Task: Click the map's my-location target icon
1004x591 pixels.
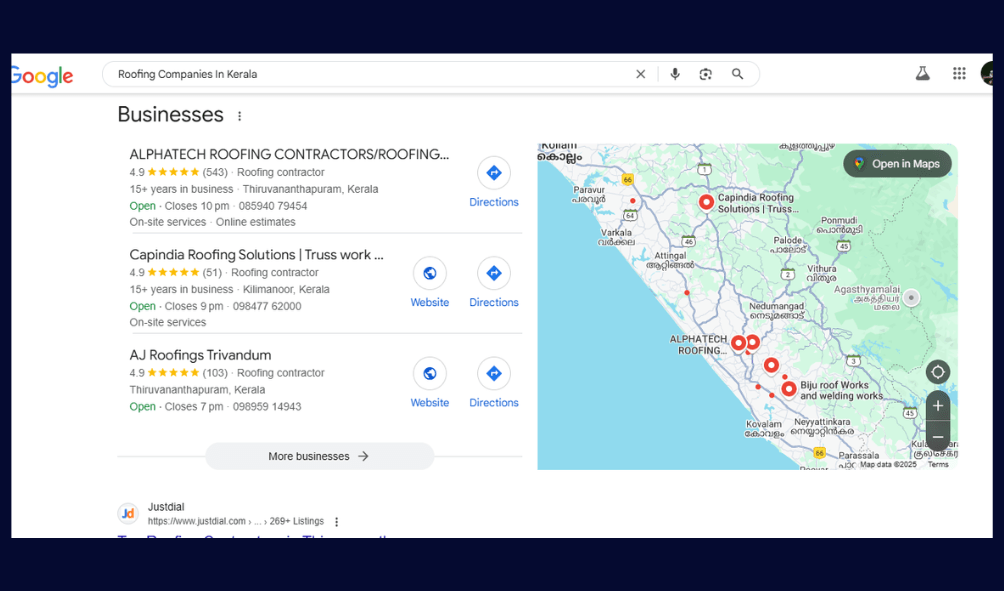Action: coord(938,372)
